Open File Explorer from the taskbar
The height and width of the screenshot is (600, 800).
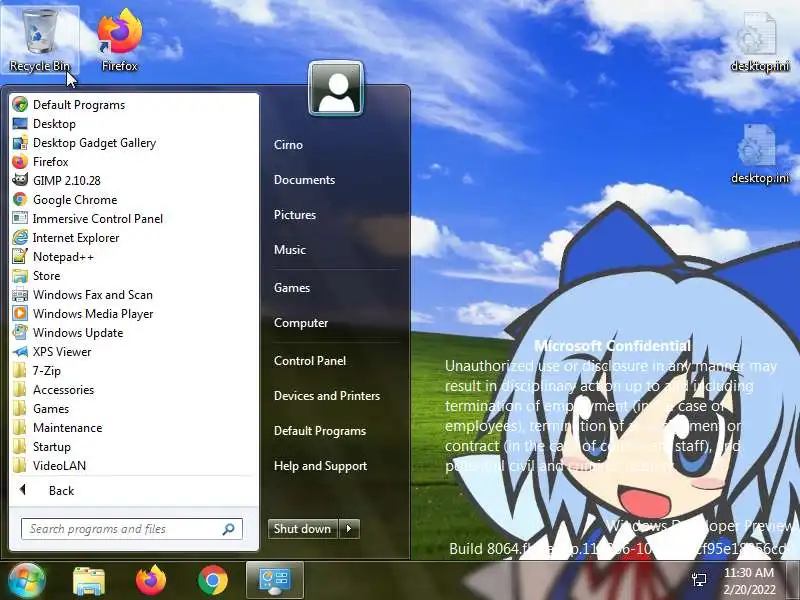89,581
